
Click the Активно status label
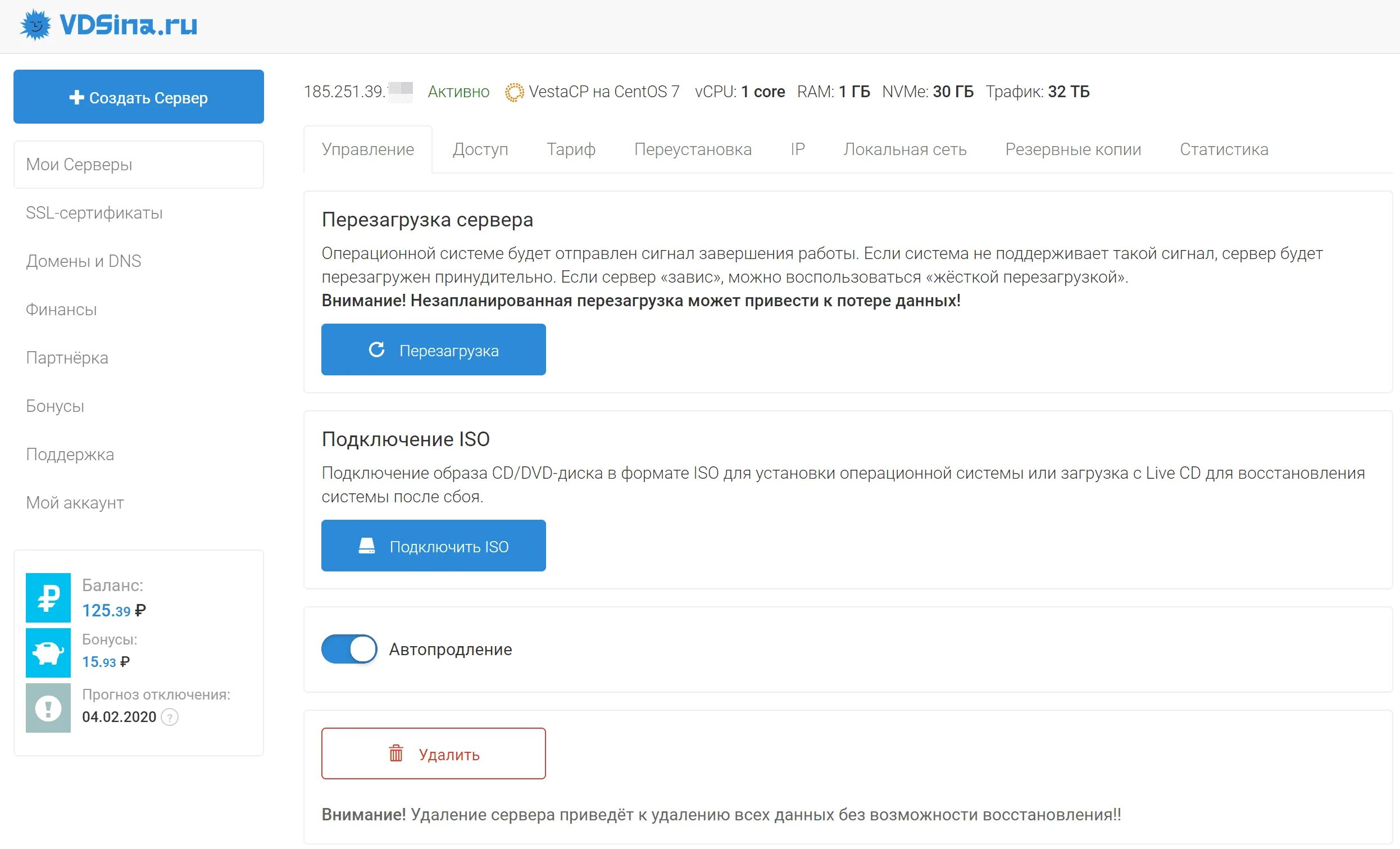point(458,92)
